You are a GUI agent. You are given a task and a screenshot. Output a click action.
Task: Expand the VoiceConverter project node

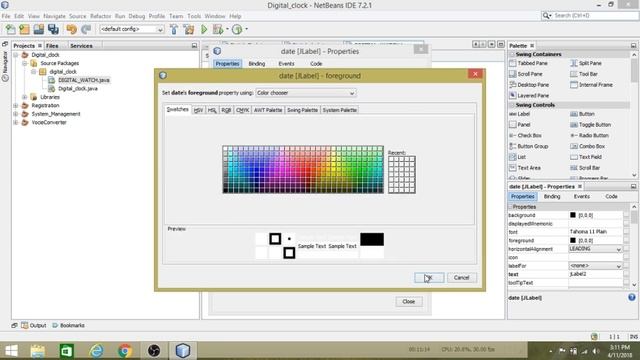pyautogui.click(x=16, y=122)
